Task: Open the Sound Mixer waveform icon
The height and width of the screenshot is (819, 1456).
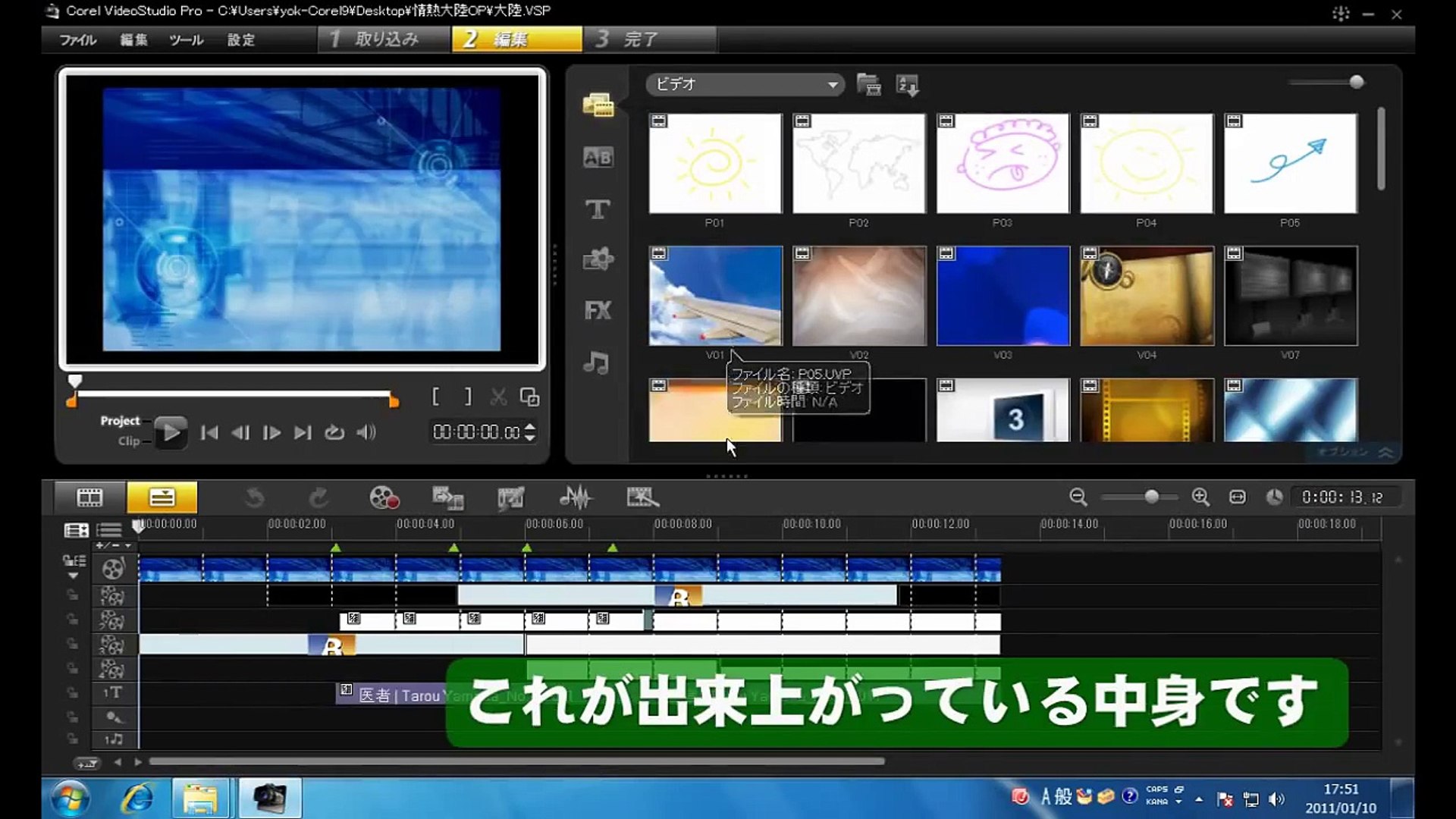Action: (576, 497)
